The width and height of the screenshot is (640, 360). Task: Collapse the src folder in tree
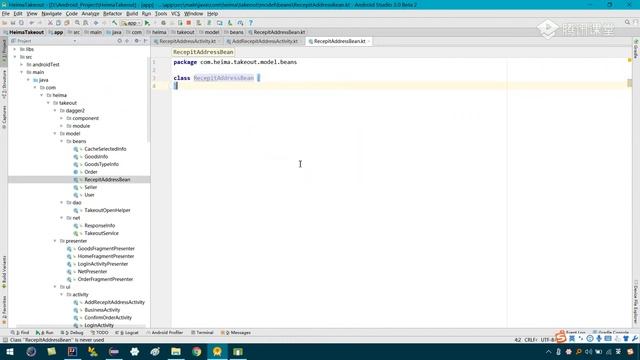(x=15, y=57)
